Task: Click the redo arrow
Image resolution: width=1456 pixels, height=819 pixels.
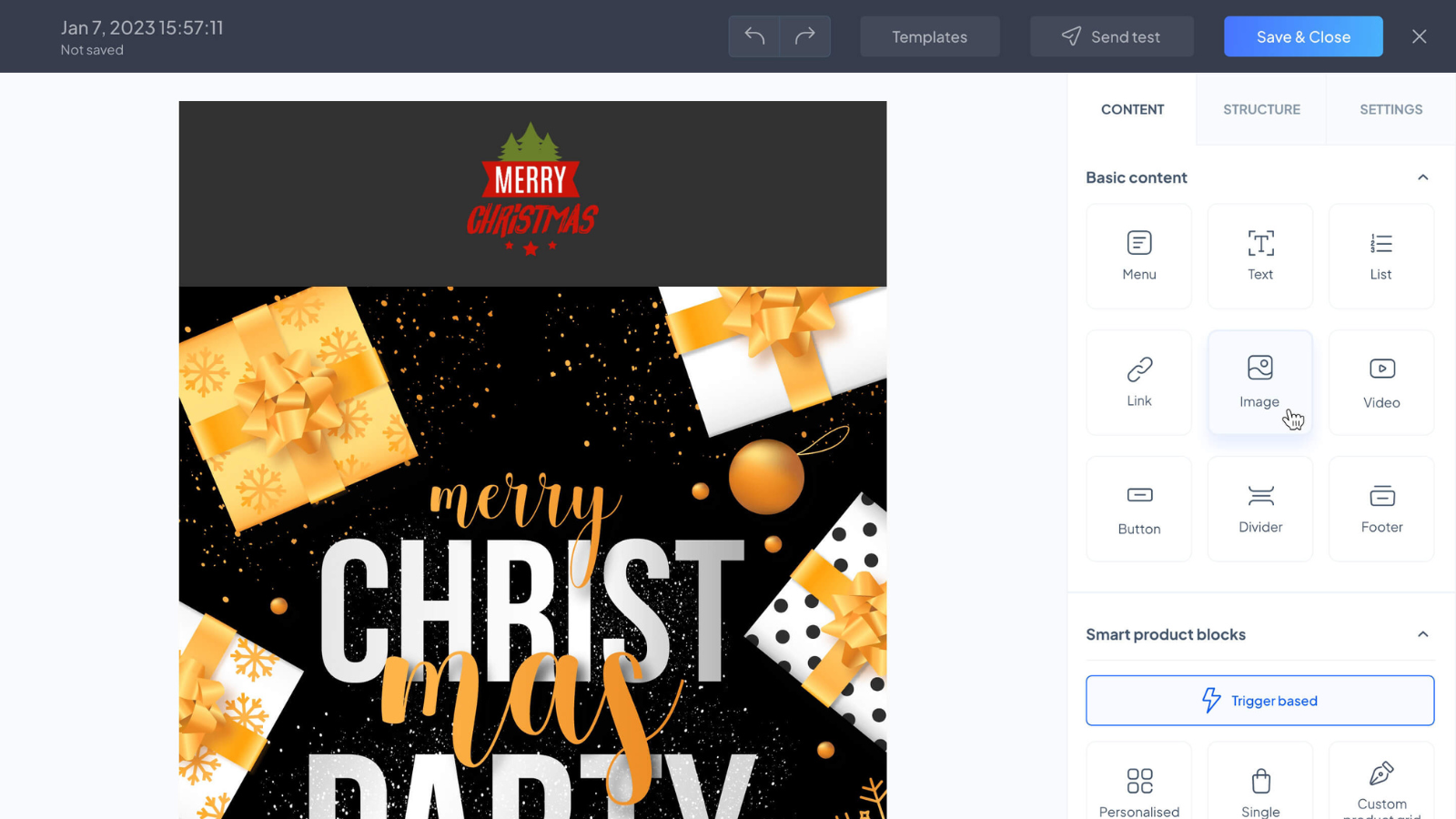Action: point(805,36)
